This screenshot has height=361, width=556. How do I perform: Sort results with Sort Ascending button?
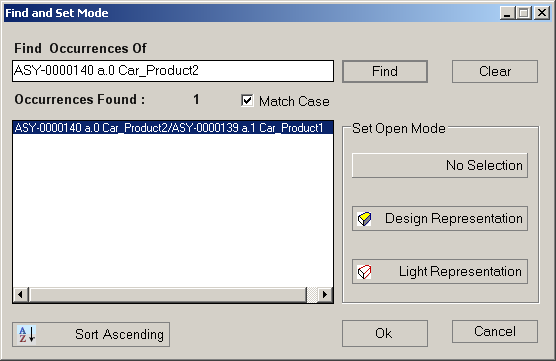91,334
